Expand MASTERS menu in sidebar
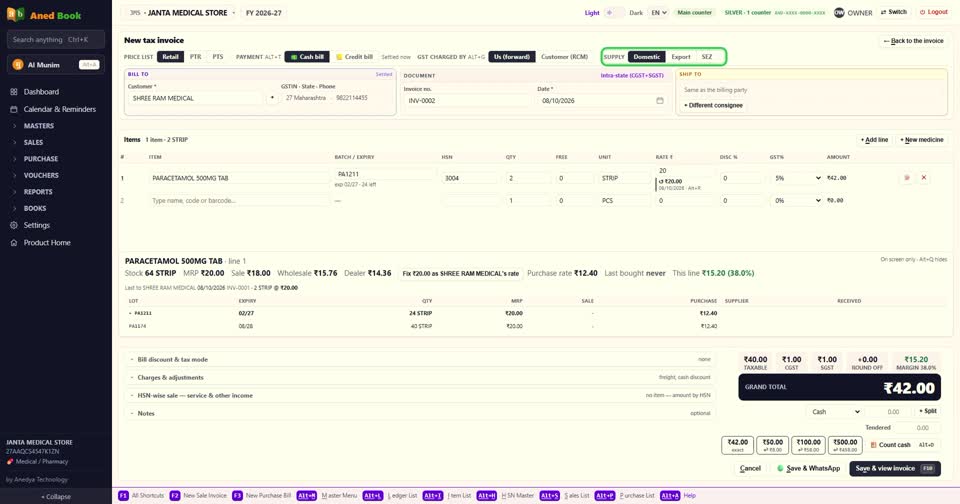Image resolution: width=960 pixels, height=504 pixels. click(39, 126)
